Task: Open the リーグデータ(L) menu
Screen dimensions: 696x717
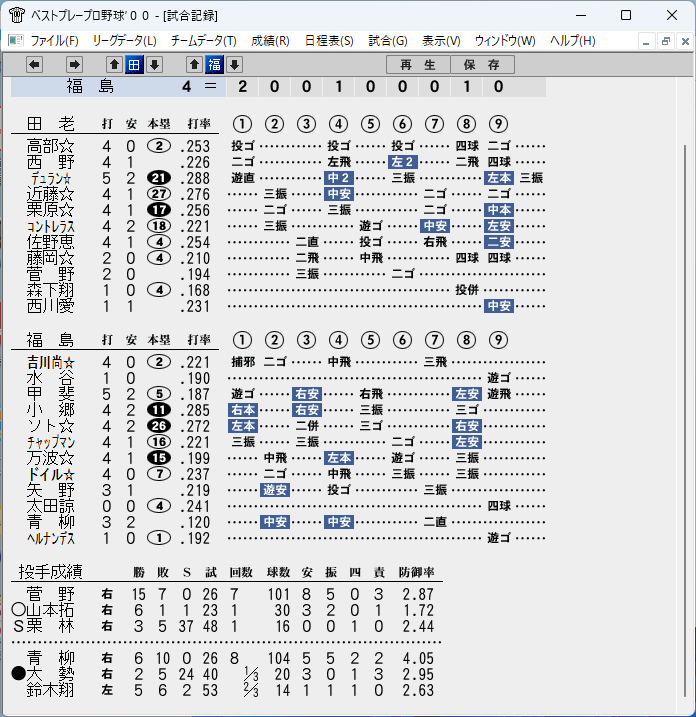Action: (124, 41)
